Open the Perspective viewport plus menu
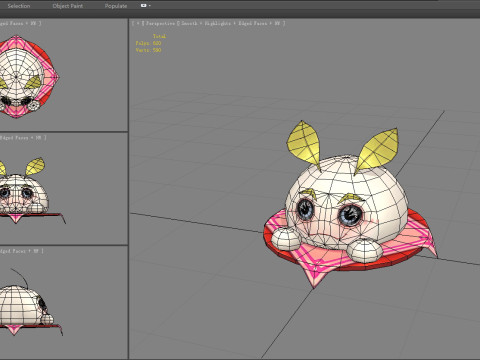 [137, 23]
